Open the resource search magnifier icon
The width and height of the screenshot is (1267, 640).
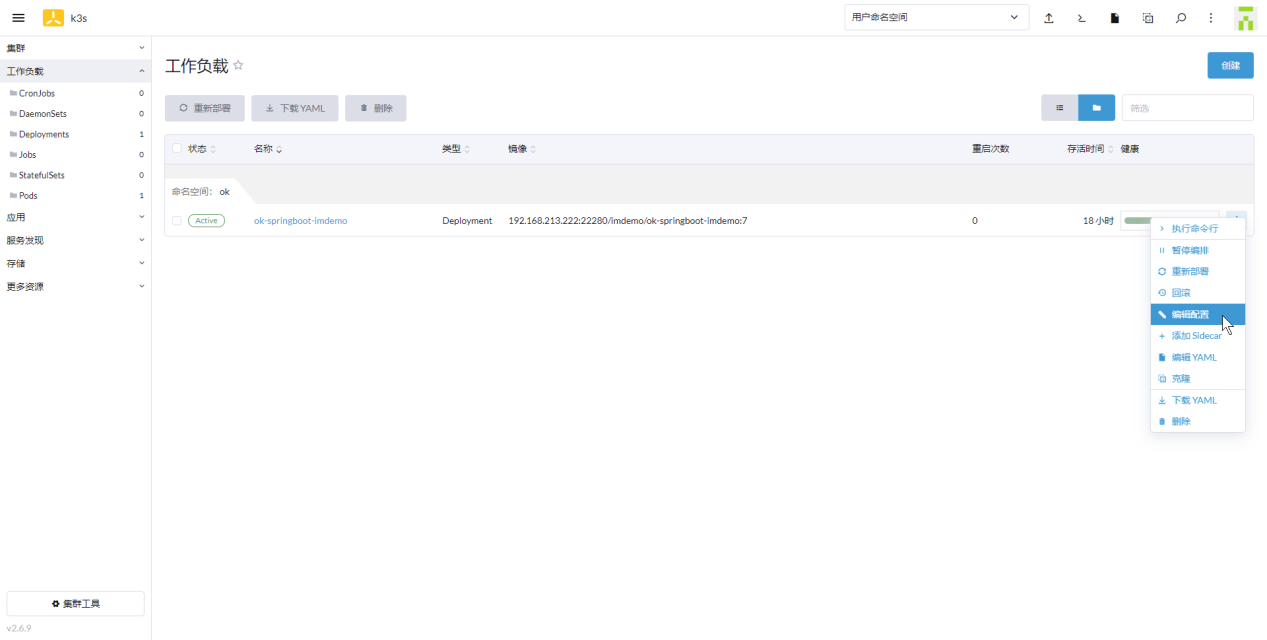click(x=1181, y=18)
